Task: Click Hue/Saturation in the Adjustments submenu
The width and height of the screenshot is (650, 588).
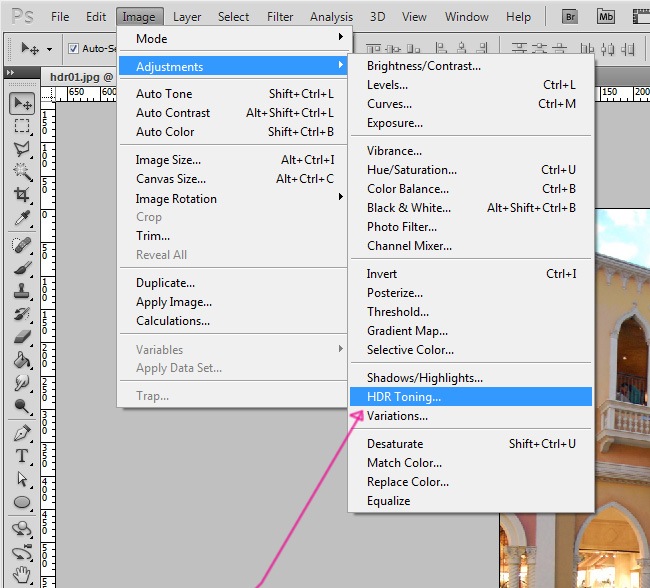Action: point(412,170)
